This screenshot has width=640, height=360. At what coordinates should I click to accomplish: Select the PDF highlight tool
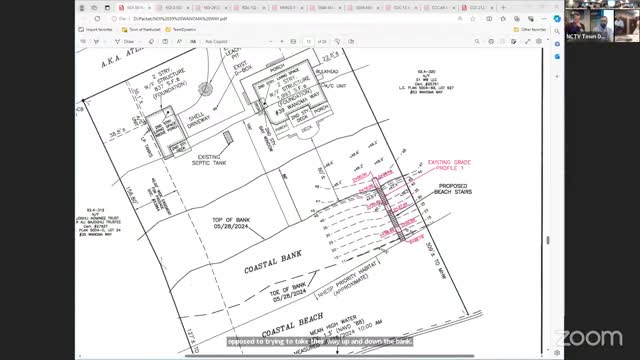point(96,42)
